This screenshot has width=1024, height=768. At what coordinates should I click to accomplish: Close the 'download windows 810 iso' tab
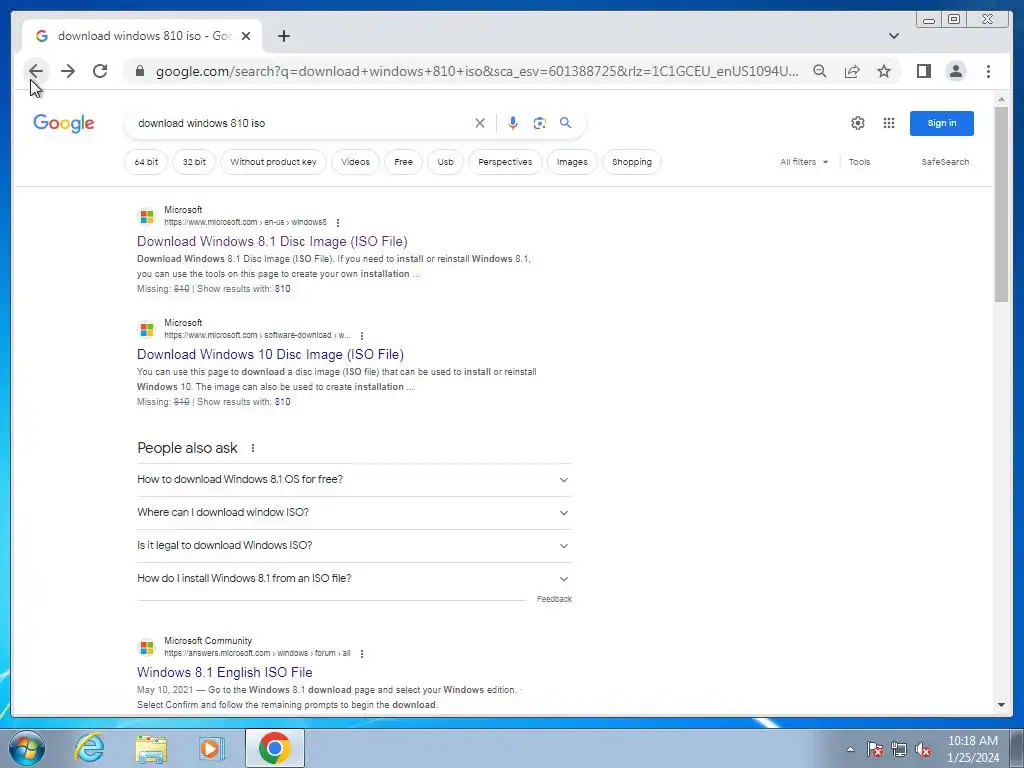246,36
